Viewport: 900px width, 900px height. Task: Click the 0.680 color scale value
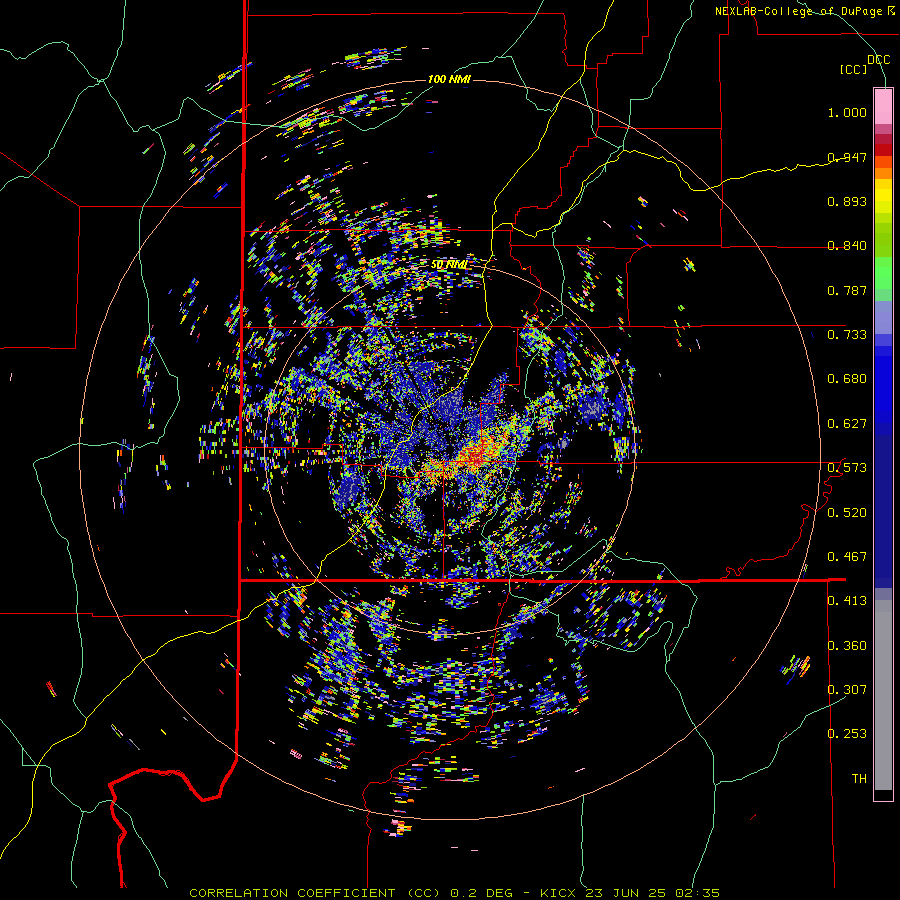(x=847, y=379)
